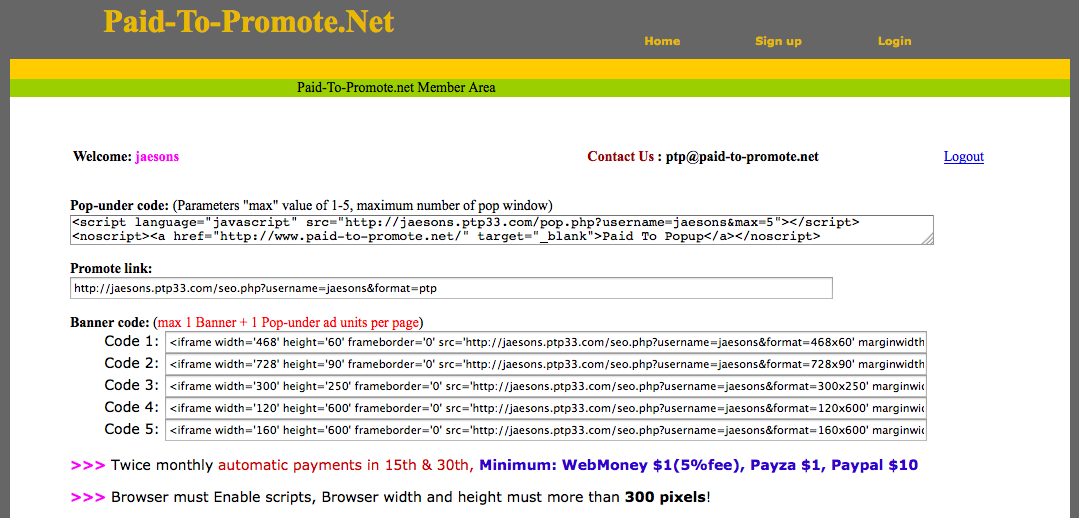1079x518 pixels.
Task: Click the Paid-To-Promote.Net site title
Action: pyautogui.click(x=249, y=22)
